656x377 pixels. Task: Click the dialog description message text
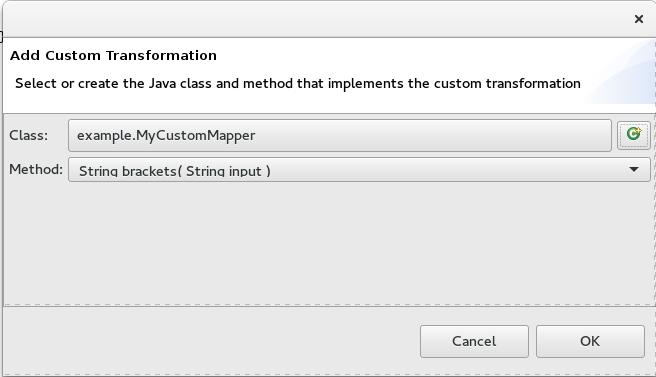click(x=297, y=83)
